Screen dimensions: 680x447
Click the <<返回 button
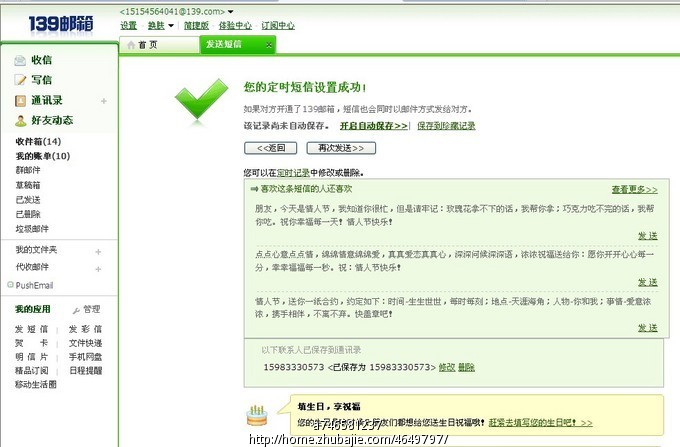pyautogui.click(x=271, y=148)
